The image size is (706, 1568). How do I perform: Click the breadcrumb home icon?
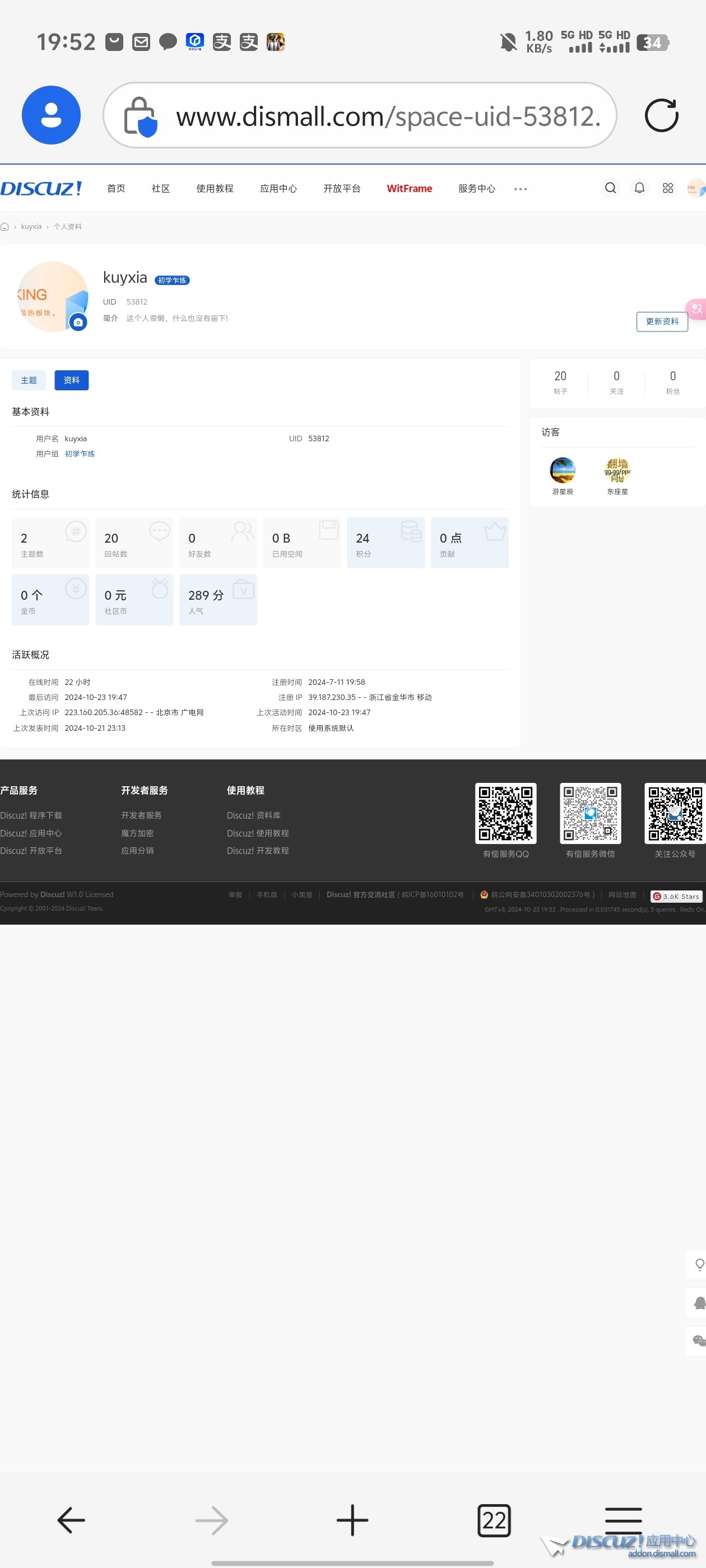(5, 226)
